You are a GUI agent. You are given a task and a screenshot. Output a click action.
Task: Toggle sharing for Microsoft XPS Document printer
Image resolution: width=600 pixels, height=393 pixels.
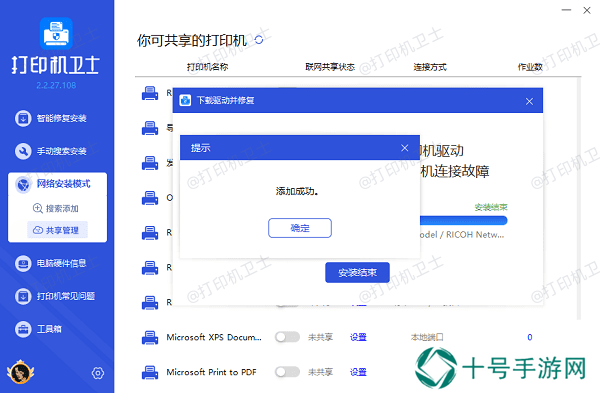[x=287, y=337]
